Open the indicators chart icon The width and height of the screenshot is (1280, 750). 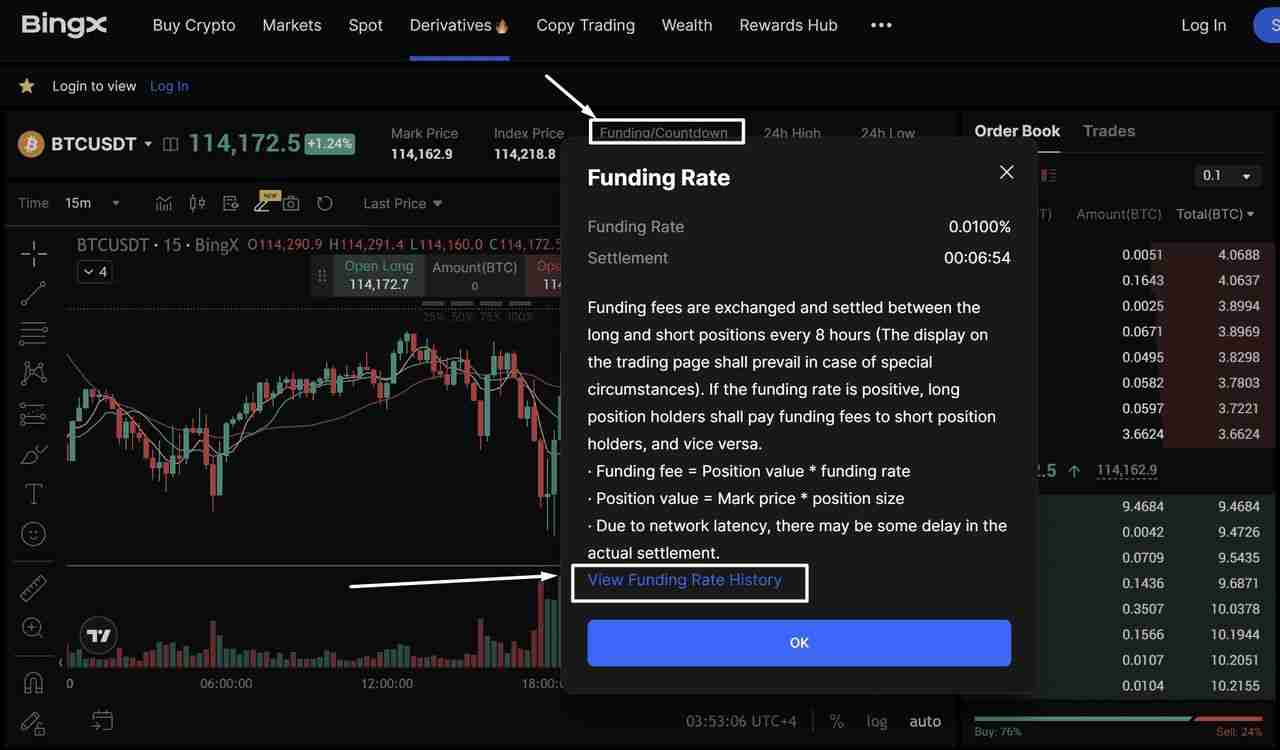pos(164,203)
